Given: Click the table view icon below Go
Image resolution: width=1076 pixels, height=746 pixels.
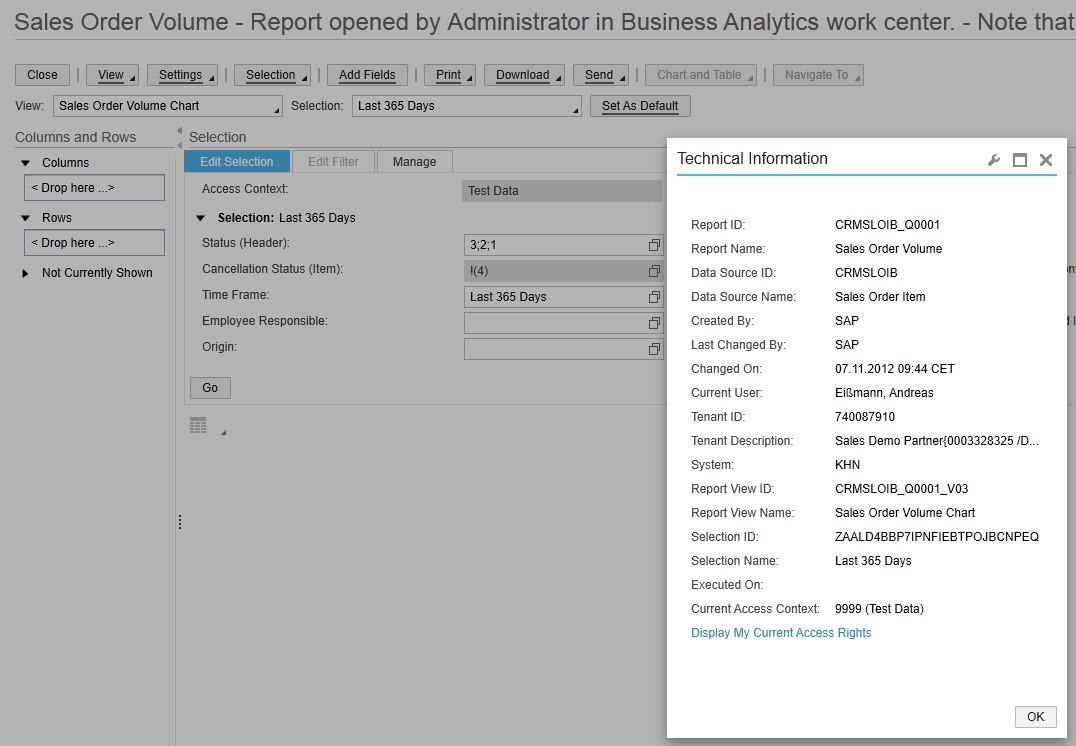Looking at the screenshot, I should pos(198,426).
